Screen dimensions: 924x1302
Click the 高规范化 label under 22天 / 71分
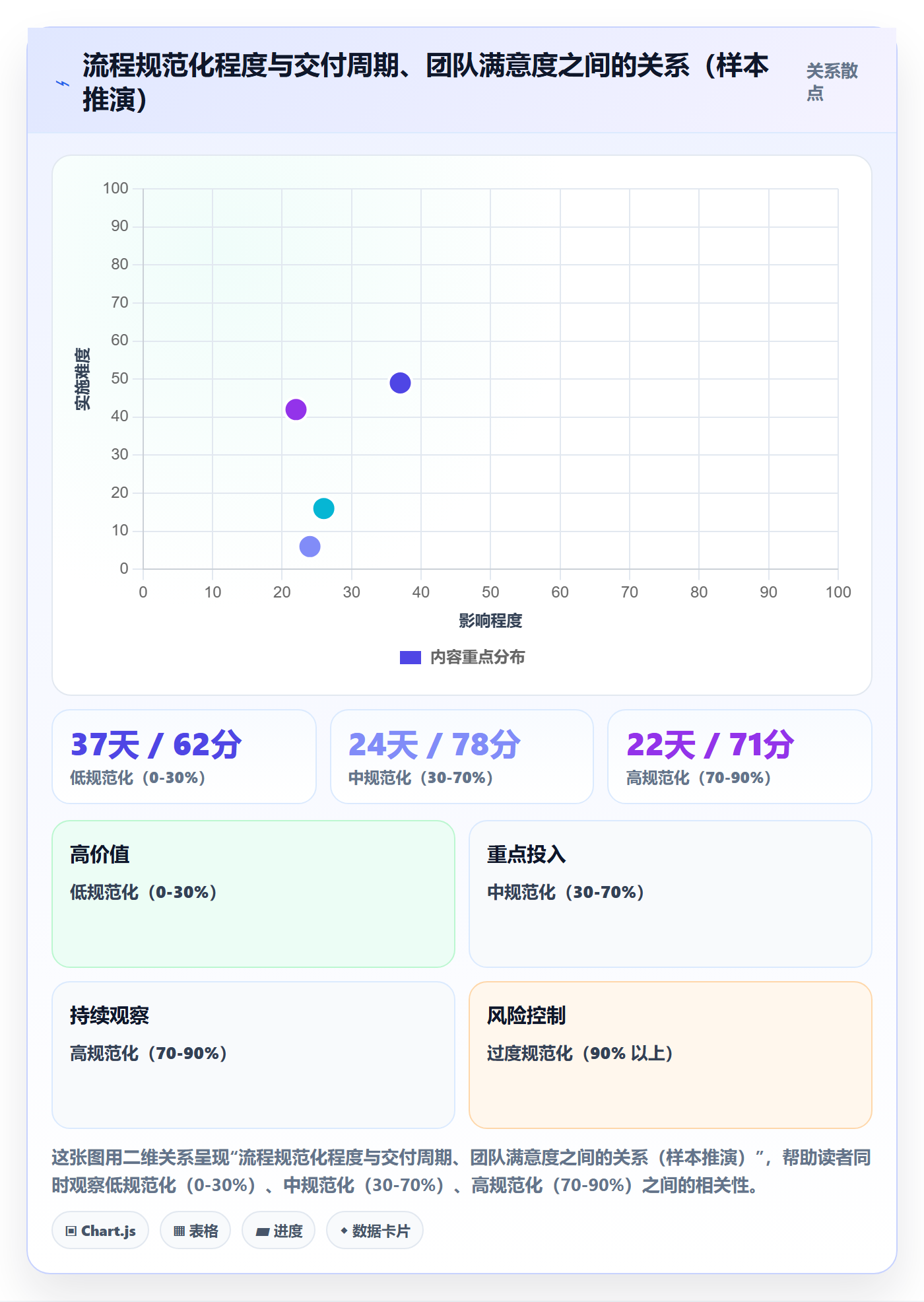coord(699,778)
